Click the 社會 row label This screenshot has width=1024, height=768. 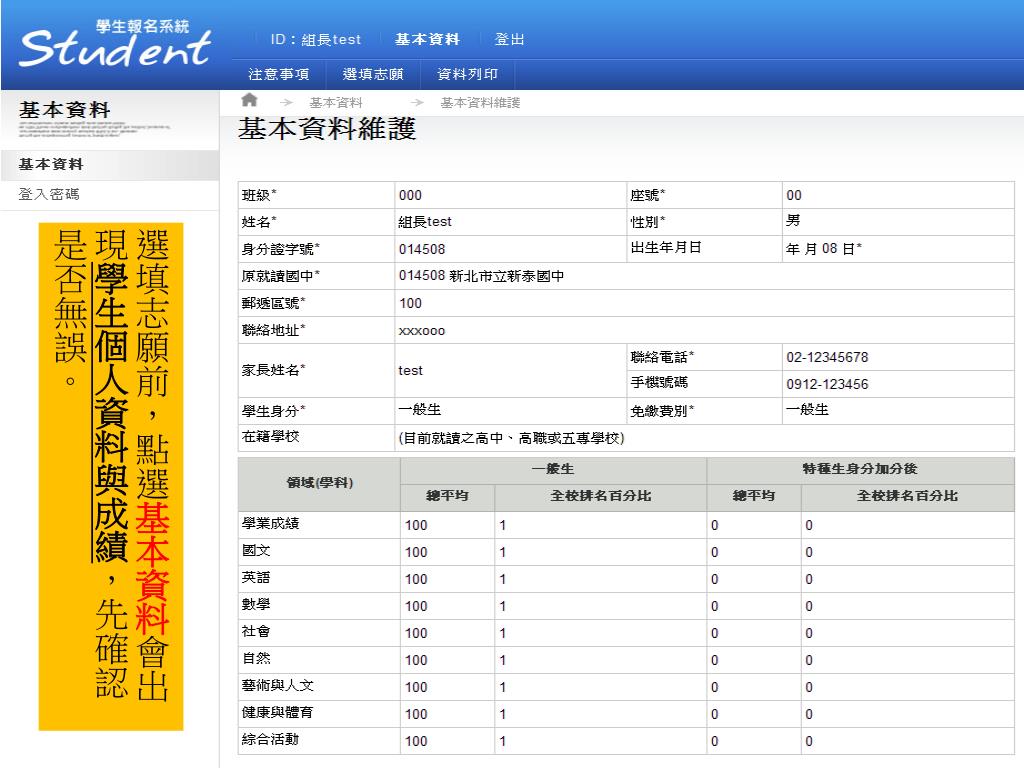pos(256,632)
